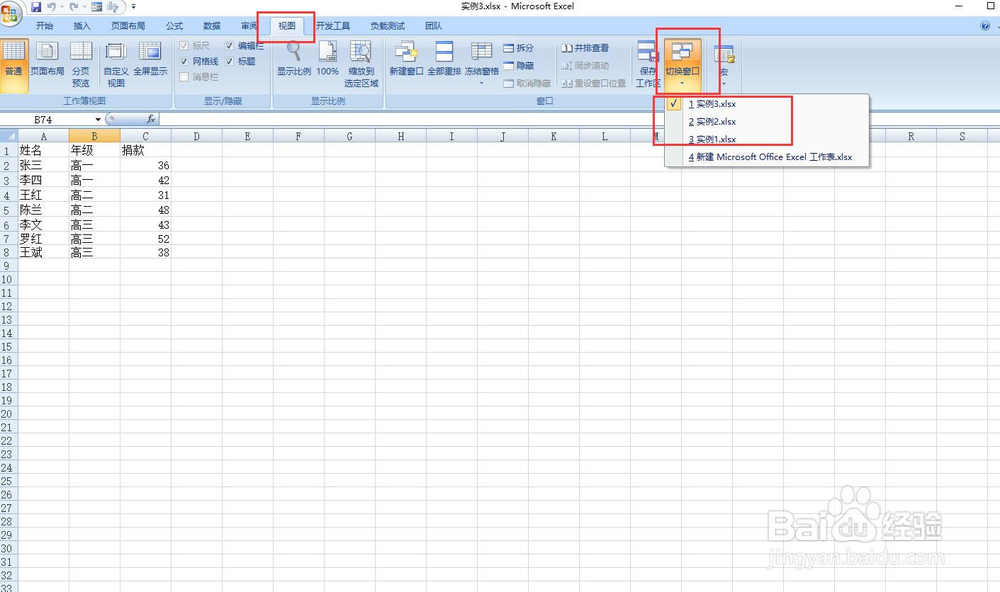Click Reset Window Position (重设窗口位置)

(594, 84)
